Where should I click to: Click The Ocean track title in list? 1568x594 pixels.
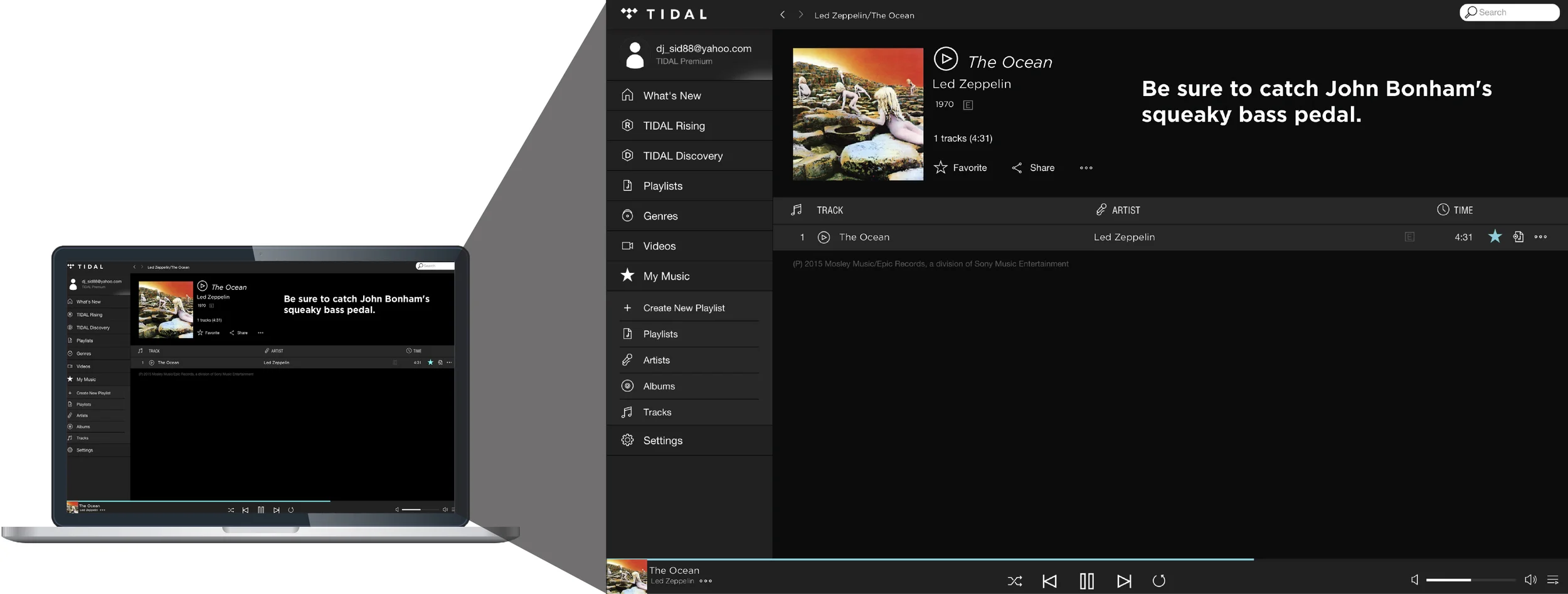(x=864, y=237)
